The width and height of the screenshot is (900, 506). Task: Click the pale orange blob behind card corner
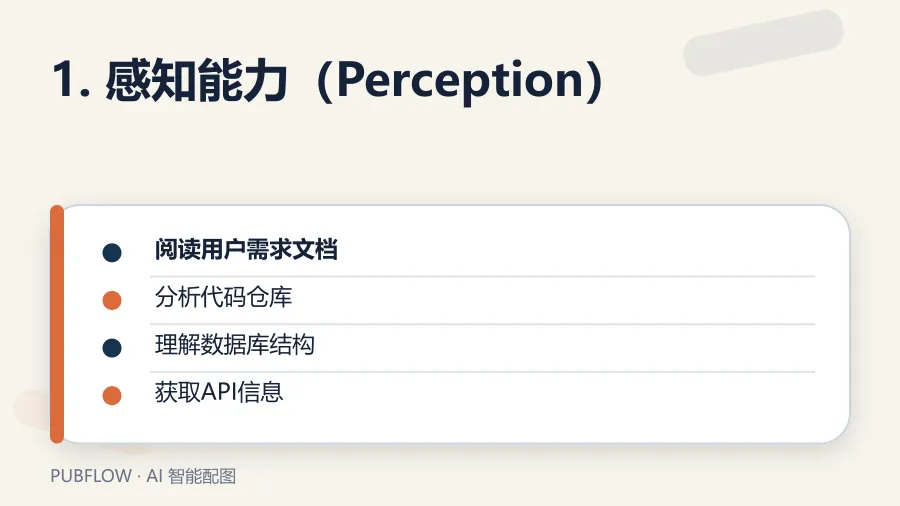point(32,408)
